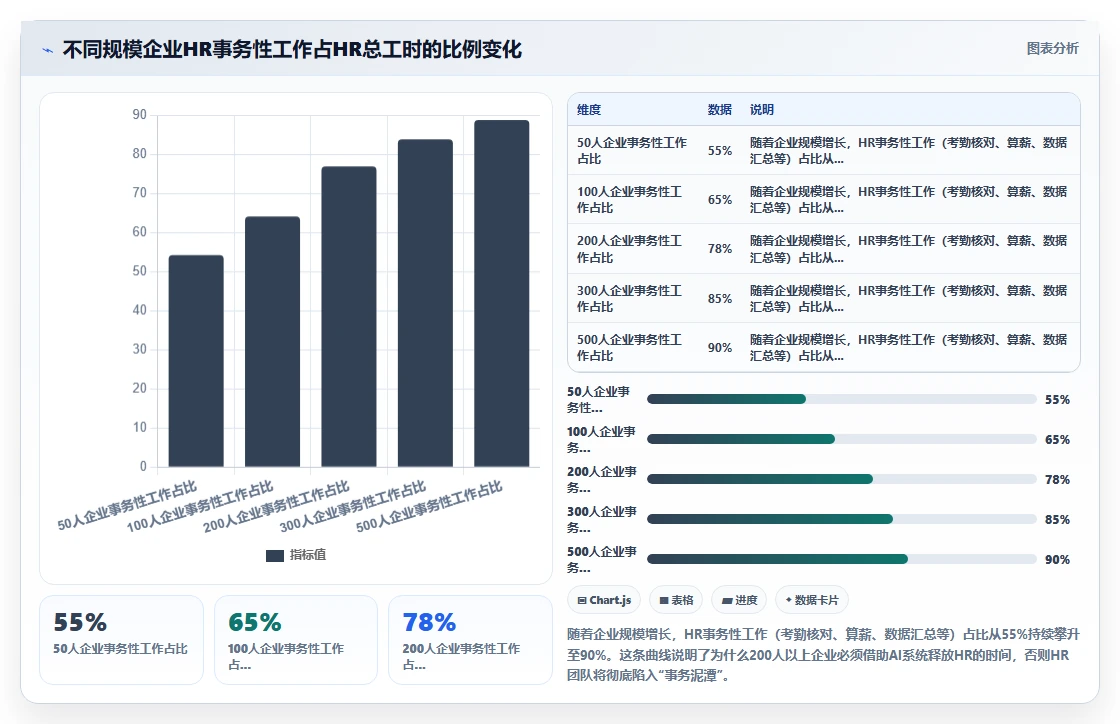Screen dimensions: 1120x724
Task: Click the 200人企业事务... progress label
Action: [x=601, y=480]
